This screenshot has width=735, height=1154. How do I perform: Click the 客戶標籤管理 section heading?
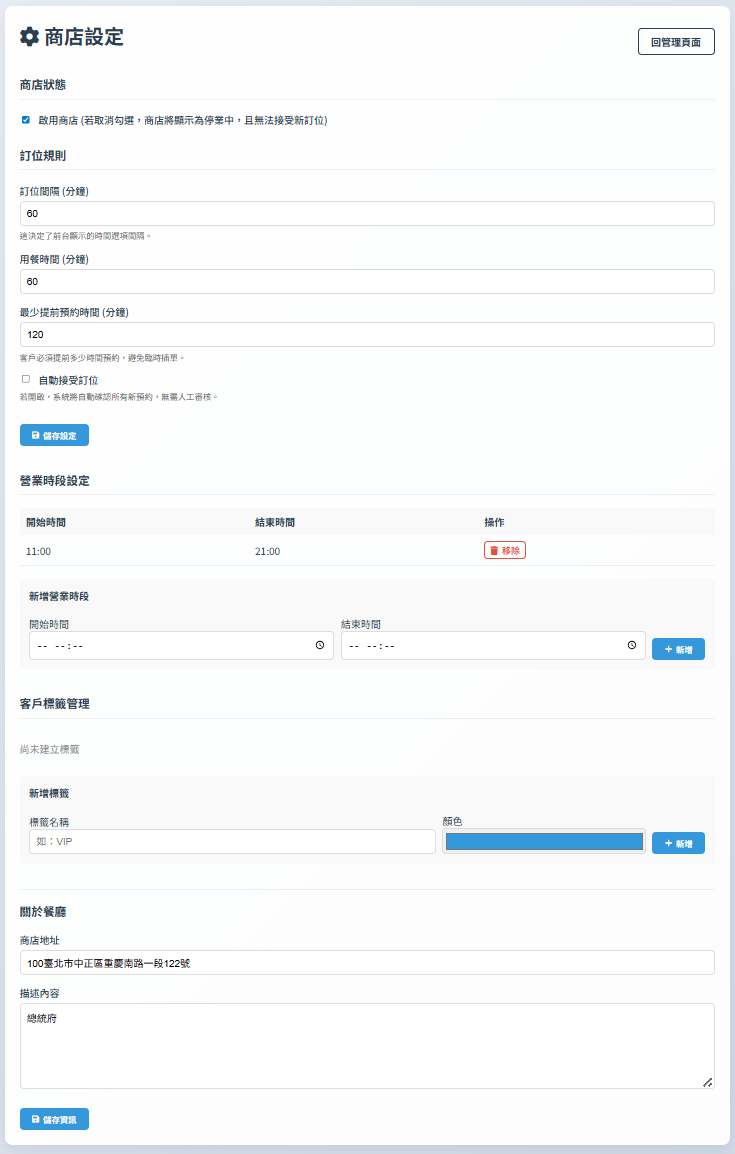[x=54, y=704]
